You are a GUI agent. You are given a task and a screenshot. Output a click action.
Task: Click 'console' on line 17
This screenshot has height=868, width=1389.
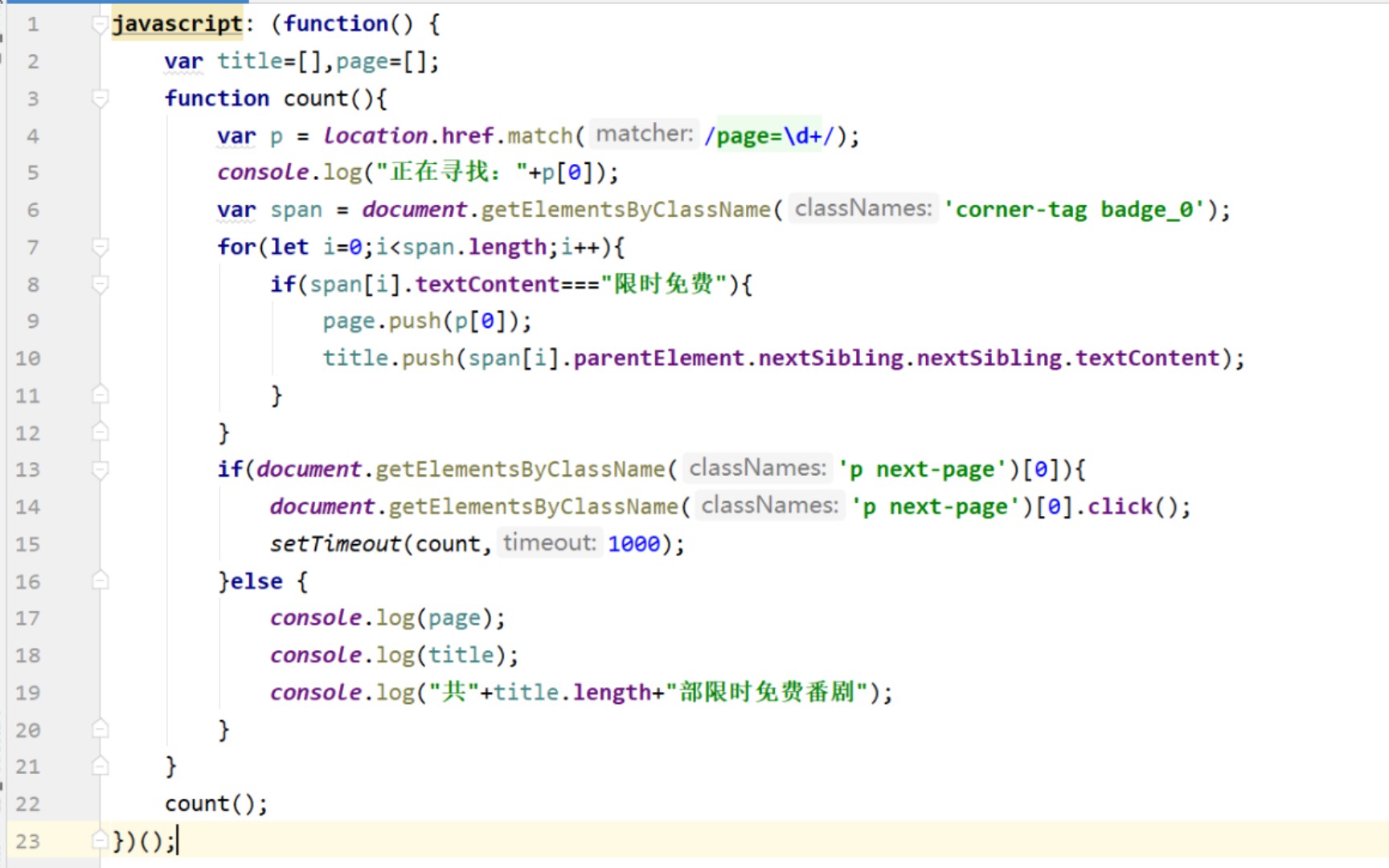click(x=316, y=618)
